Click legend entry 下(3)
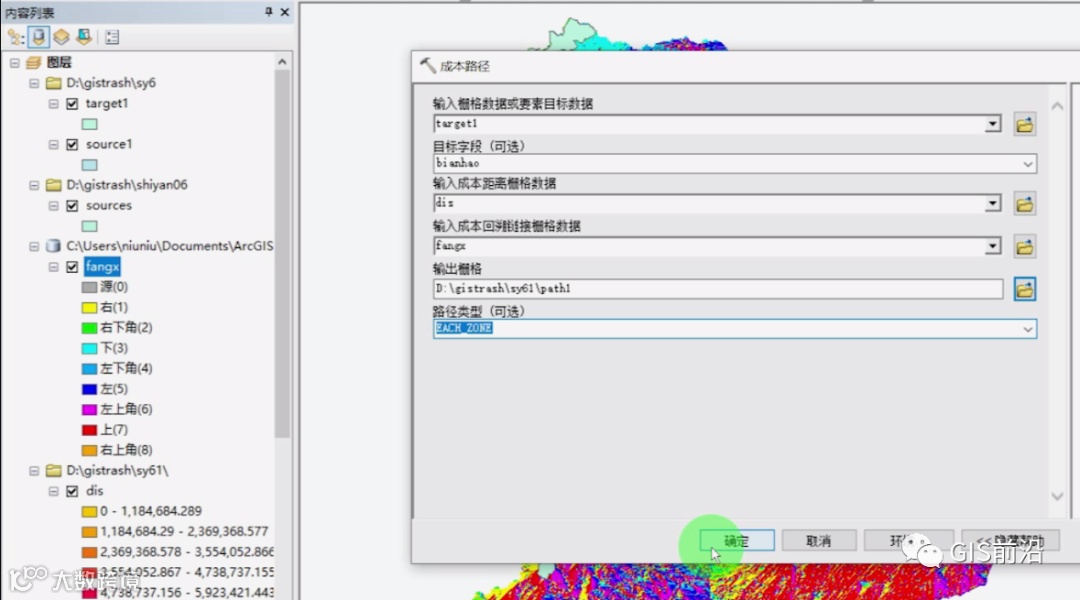 click(114, 348)
